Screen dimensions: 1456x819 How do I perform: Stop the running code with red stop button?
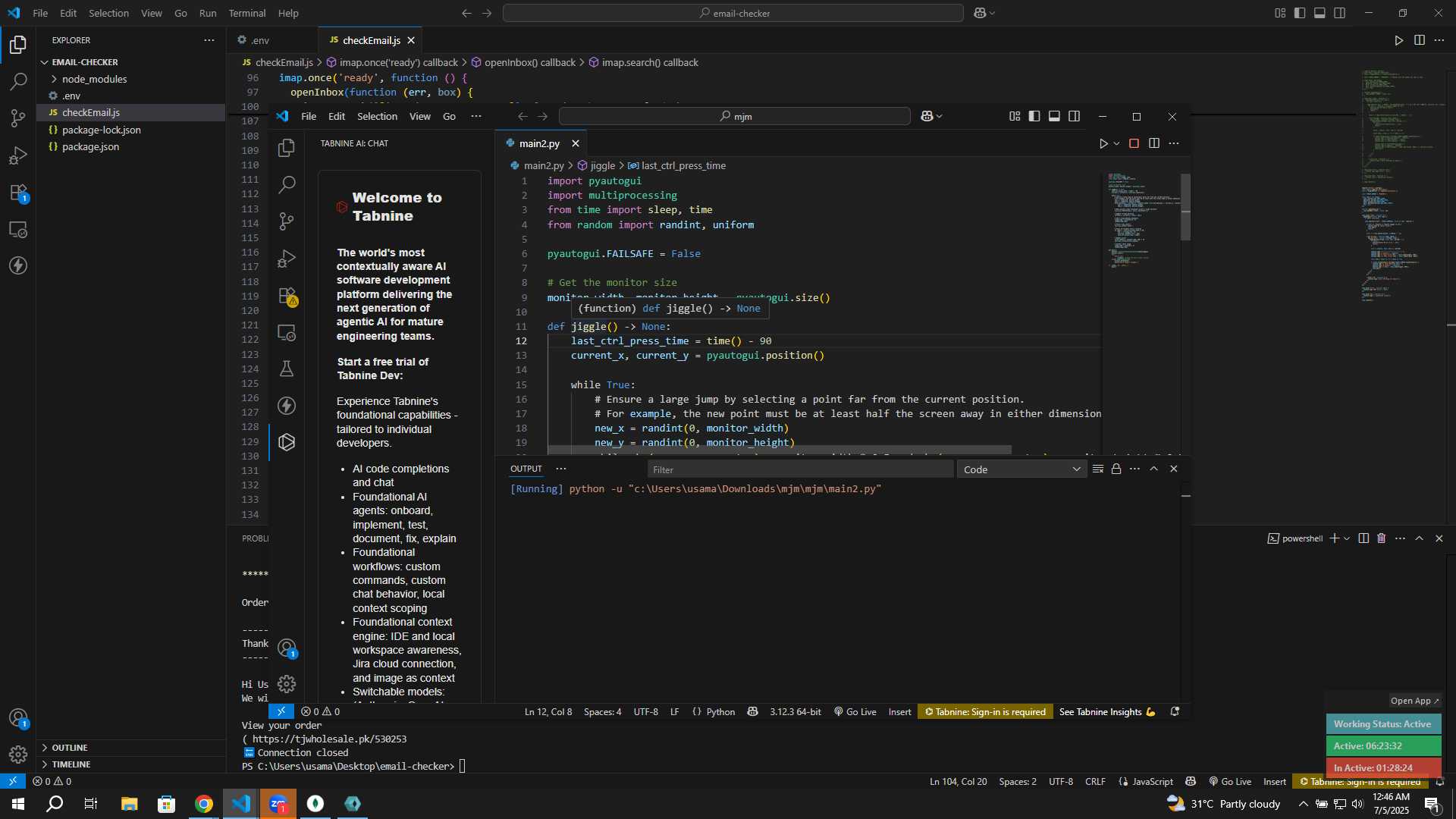pos(1134,143)
